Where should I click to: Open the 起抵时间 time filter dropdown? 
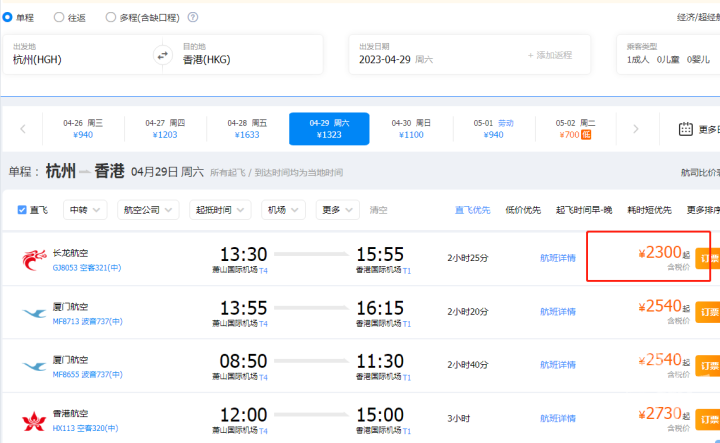(x=220, y=210)
